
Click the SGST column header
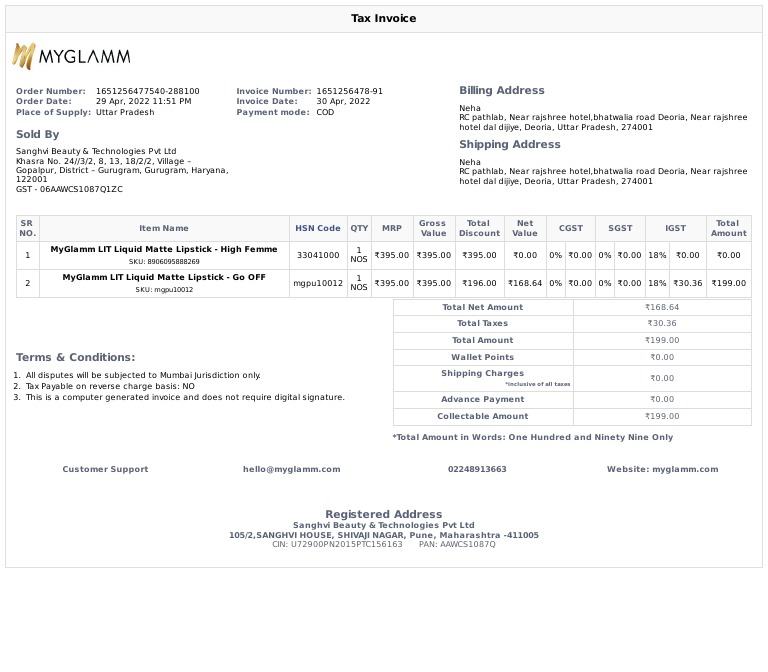click(620, 228)
